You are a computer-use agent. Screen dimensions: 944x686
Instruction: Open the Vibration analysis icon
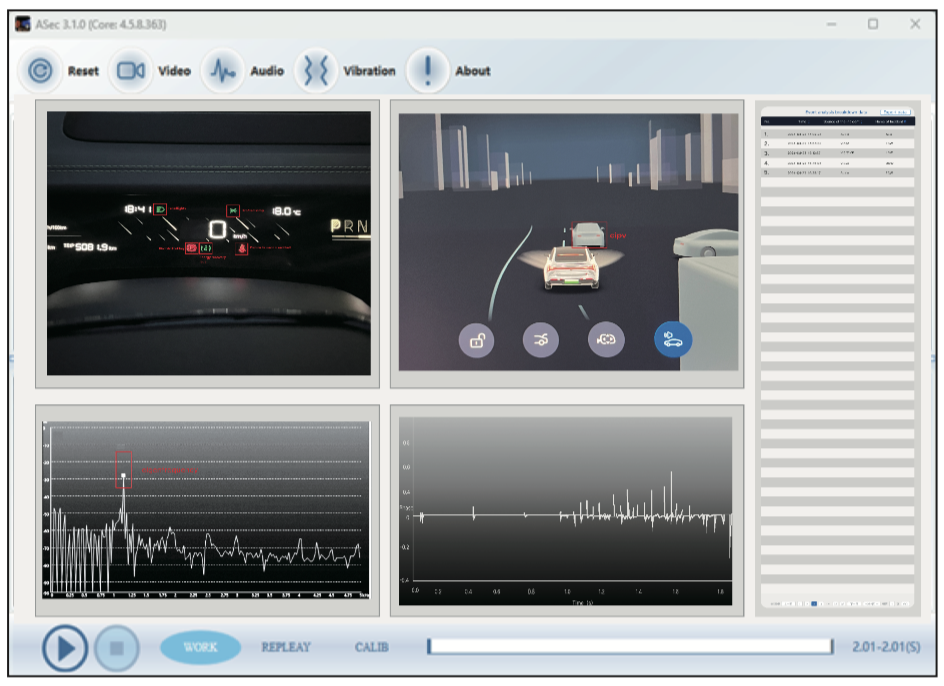tap(315, 70)
